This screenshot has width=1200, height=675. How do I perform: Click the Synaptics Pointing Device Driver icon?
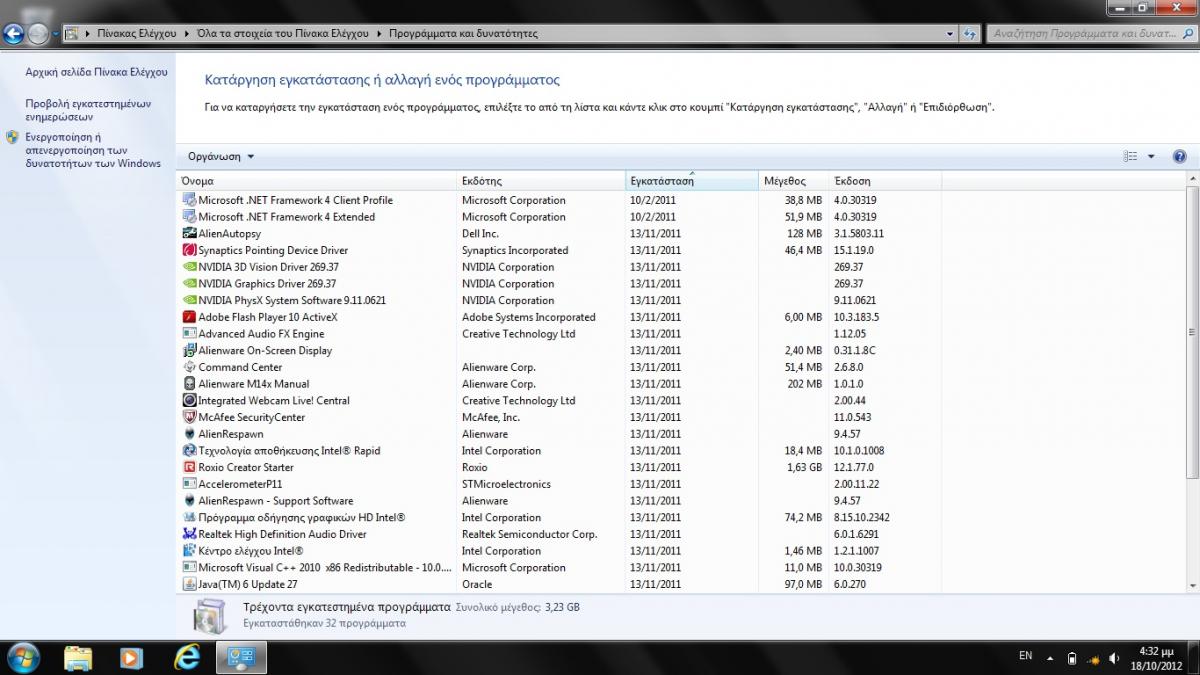point(190,250)
